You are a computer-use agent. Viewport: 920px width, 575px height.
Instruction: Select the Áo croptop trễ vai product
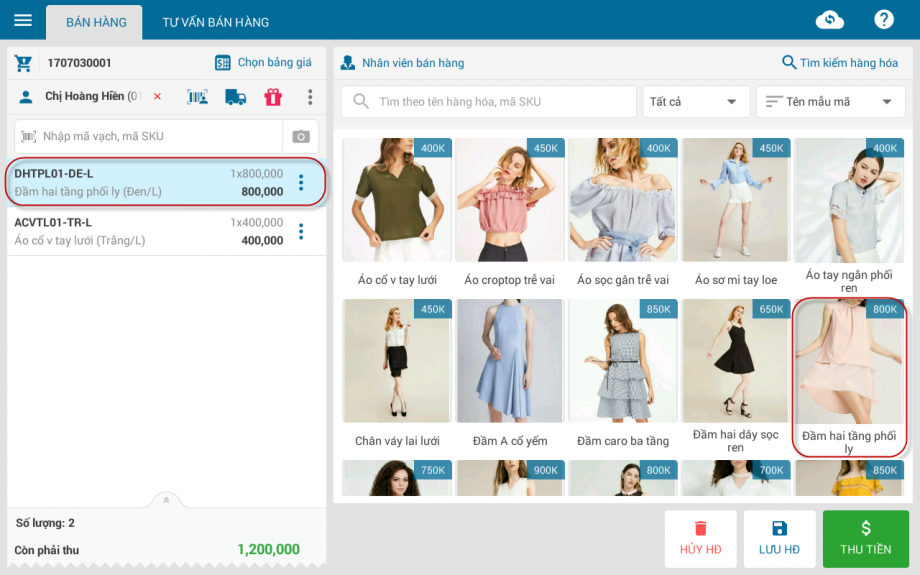point(510,214)
